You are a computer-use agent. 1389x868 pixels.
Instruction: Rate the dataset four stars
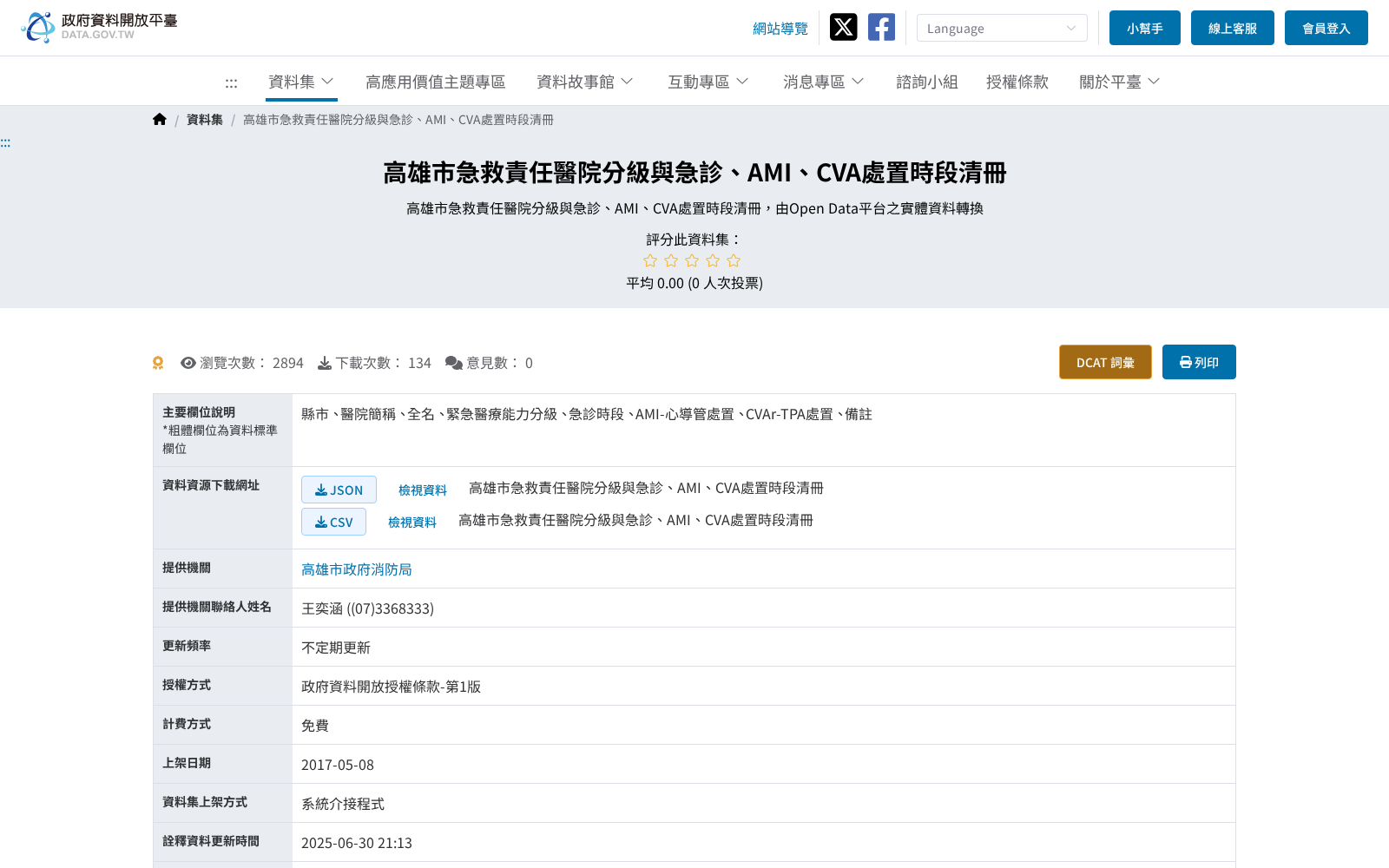(x=713, y=260)
